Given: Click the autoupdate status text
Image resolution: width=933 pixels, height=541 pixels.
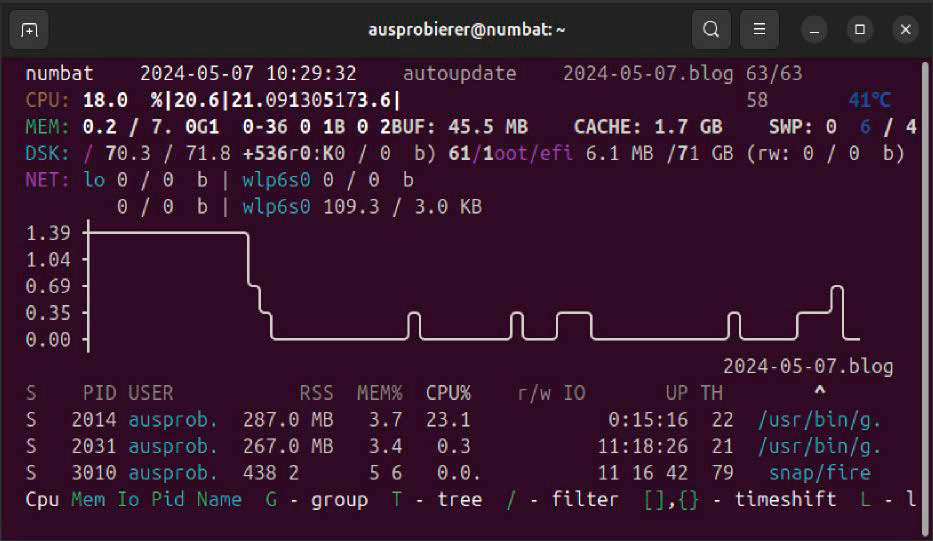Looking at the screenshot, I should pyautogui.click(x=459, y=73).
